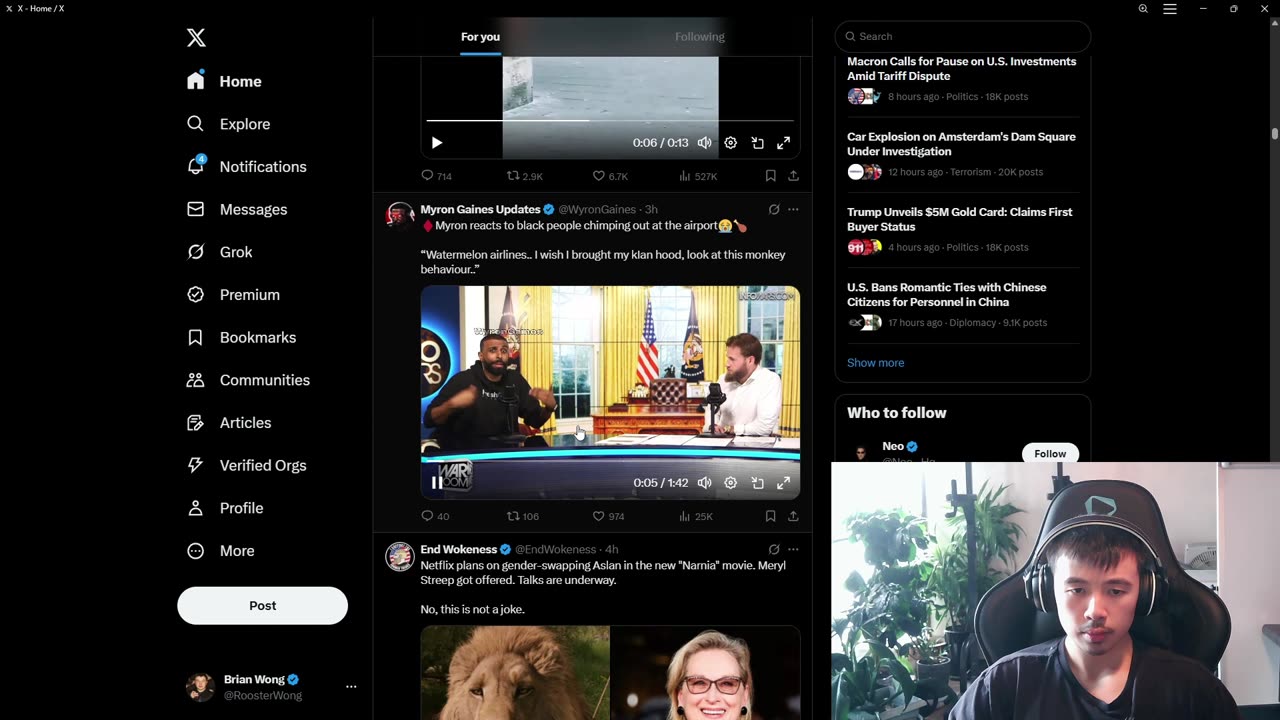Click the window zoom magnifier icon
This screenshot has width=1280, height=720.
pyautogui.click(x=1143, y=8)
